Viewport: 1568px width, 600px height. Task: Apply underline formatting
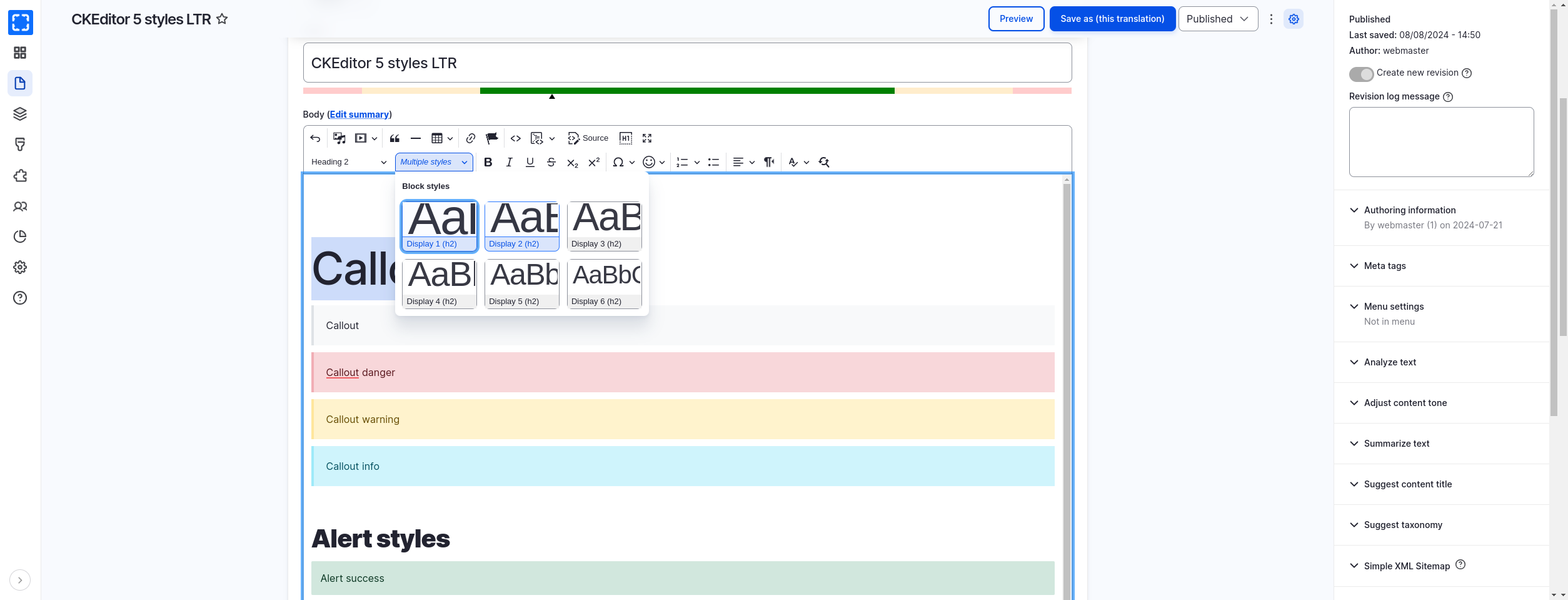click(530, 162)
